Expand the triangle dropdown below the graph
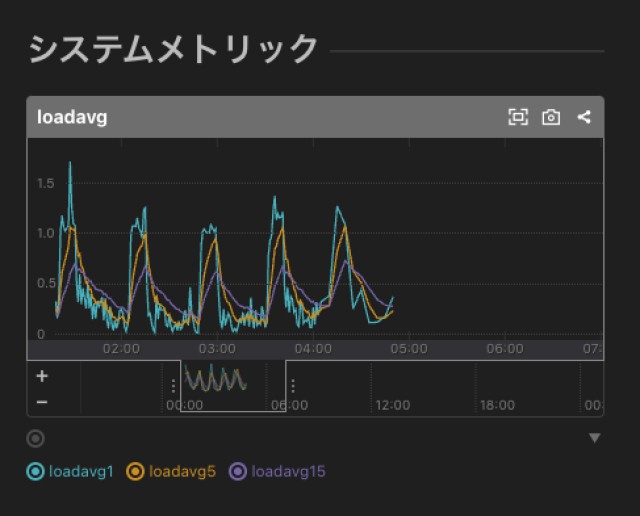The width and height of the screenshot is (640, 516). click(x=595, y=438)
